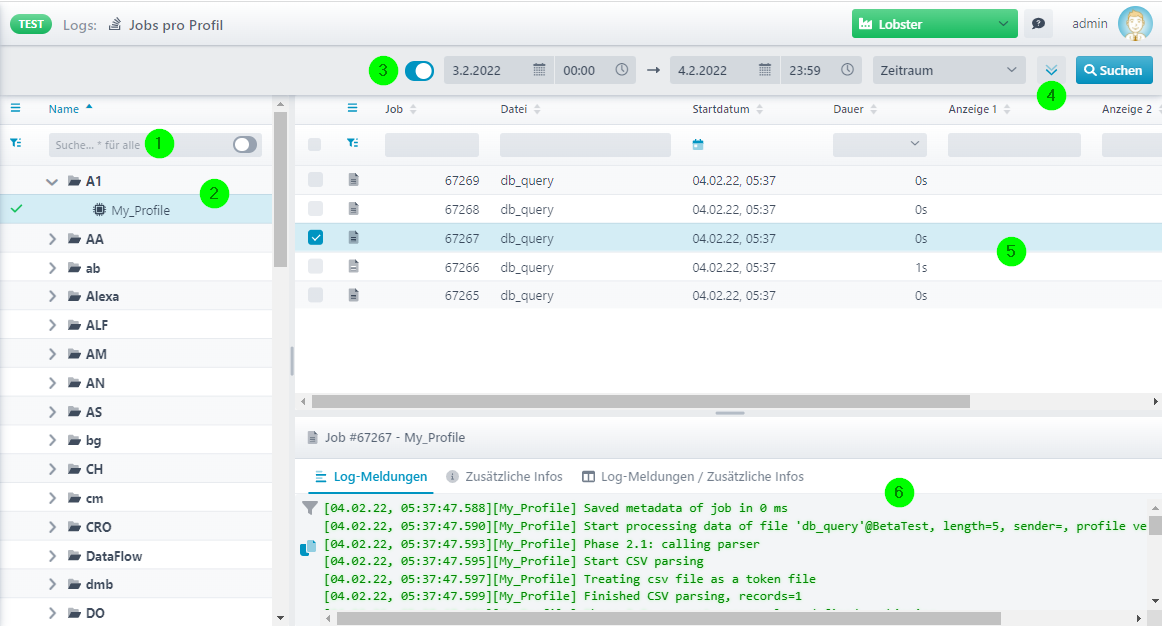Open the clock picker for start time 00:00

tap(622, 70)
